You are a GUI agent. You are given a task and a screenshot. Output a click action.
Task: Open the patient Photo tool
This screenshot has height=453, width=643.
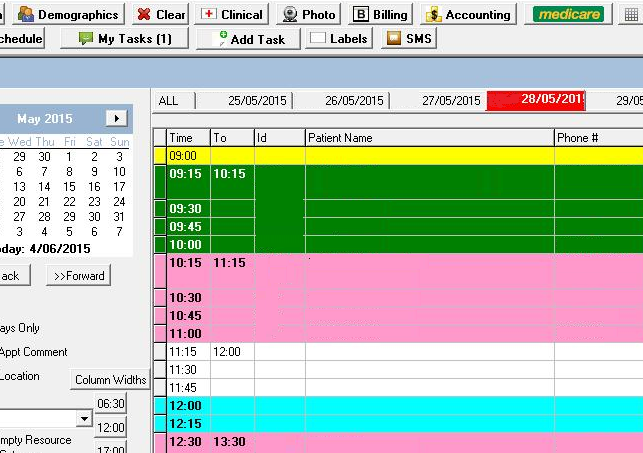pyautogui.click(x=308, y=14)
